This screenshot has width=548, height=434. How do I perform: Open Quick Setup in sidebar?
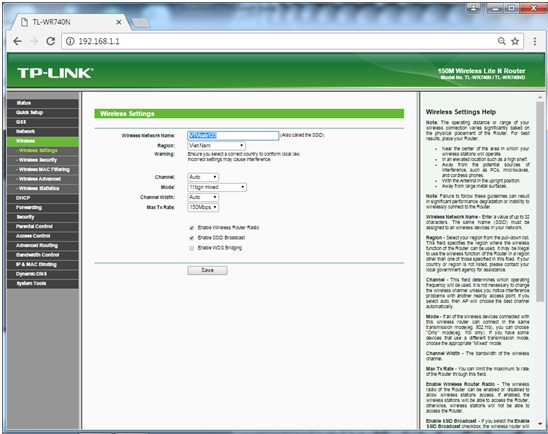[43, 113]
